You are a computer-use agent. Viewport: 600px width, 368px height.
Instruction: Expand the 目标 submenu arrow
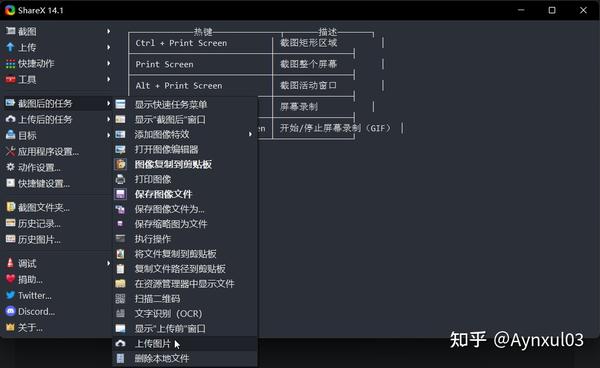click(x=108, y=135)
